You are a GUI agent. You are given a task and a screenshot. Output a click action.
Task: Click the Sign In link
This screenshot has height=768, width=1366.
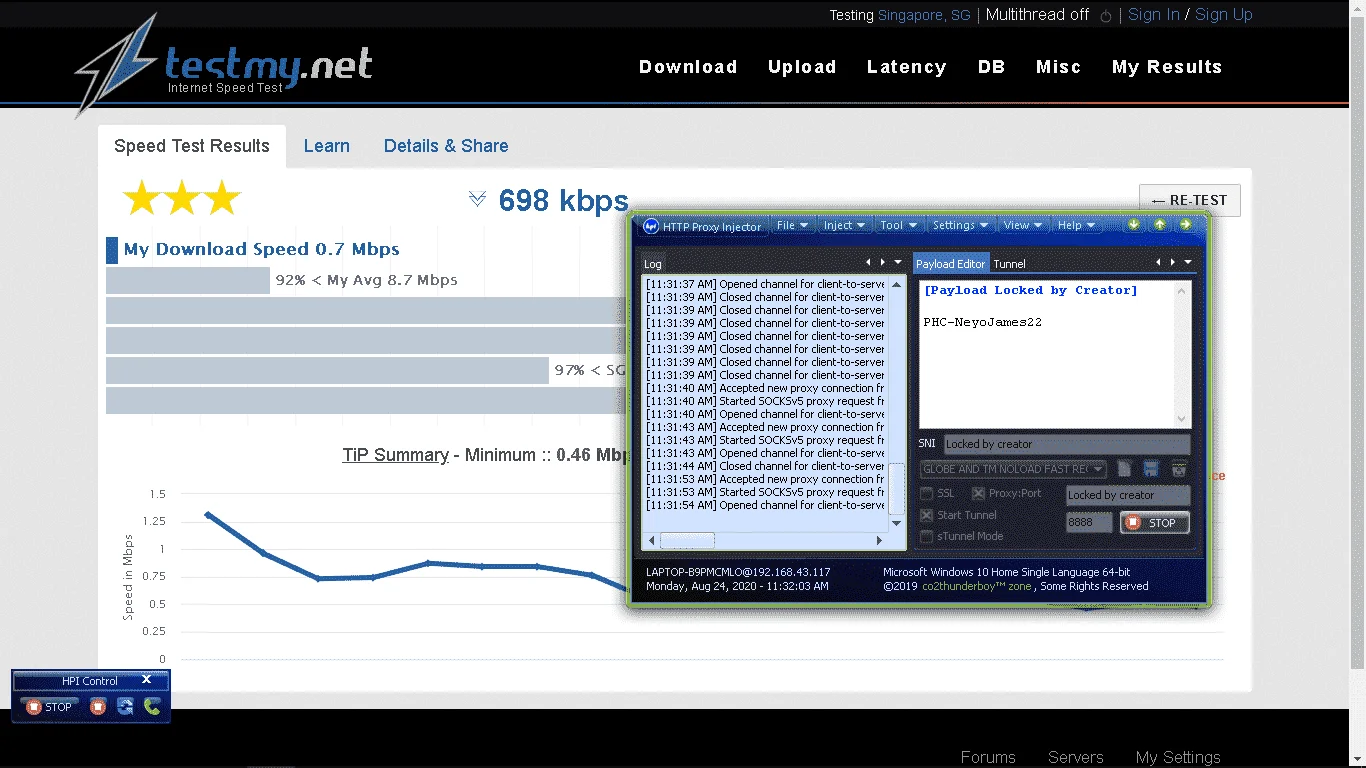click(1154, 15)
